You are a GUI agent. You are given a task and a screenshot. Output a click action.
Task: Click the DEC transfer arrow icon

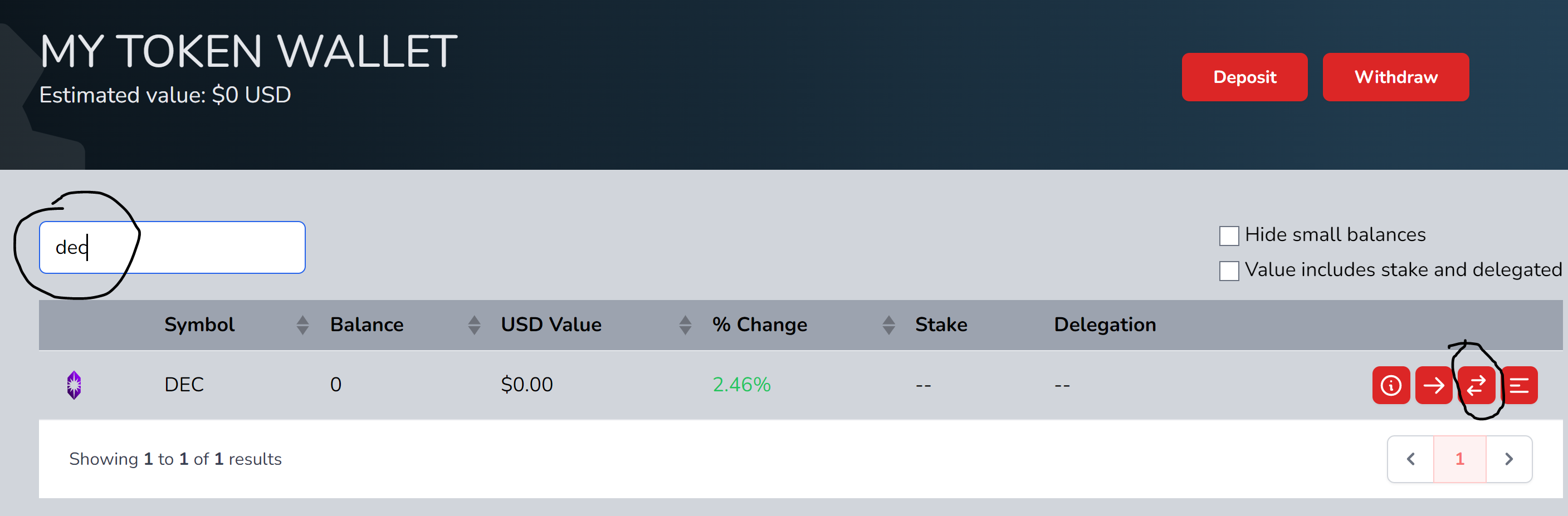pos(1433,385)
